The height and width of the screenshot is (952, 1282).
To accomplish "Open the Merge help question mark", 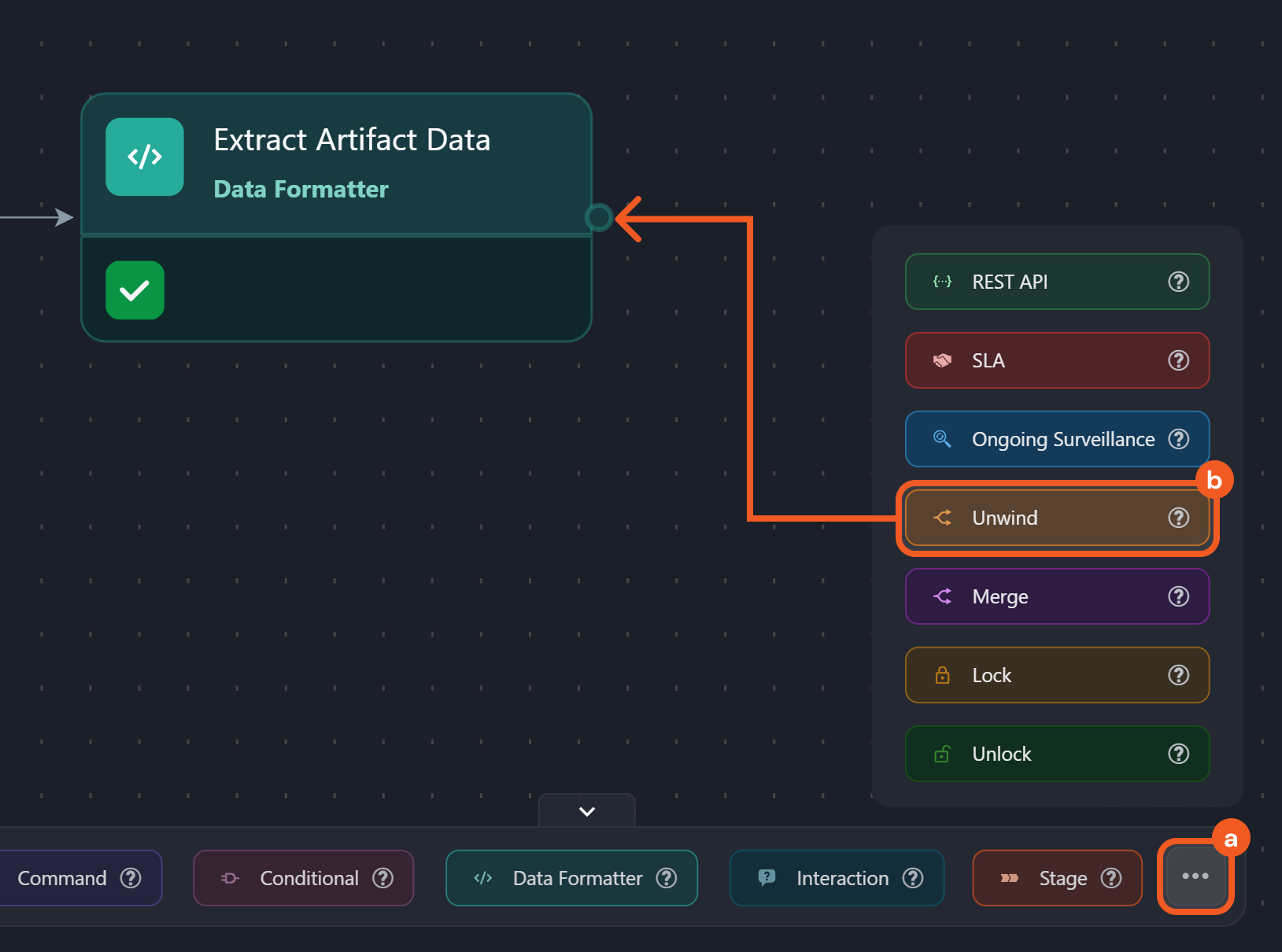I will tap(1178, 596).
